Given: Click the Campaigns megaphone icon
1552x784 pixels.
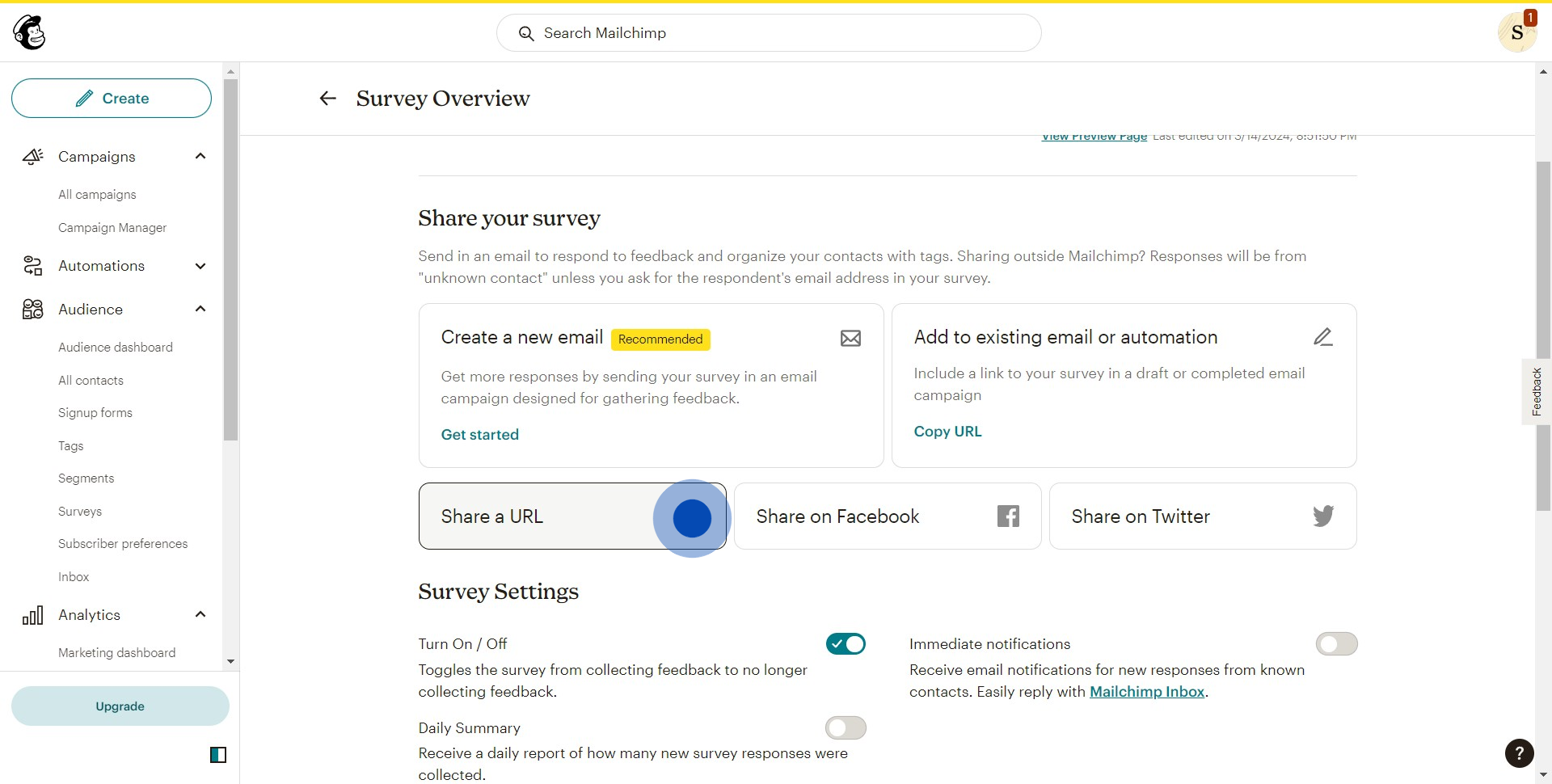Looking at the screenshot, I should point(32,157).
